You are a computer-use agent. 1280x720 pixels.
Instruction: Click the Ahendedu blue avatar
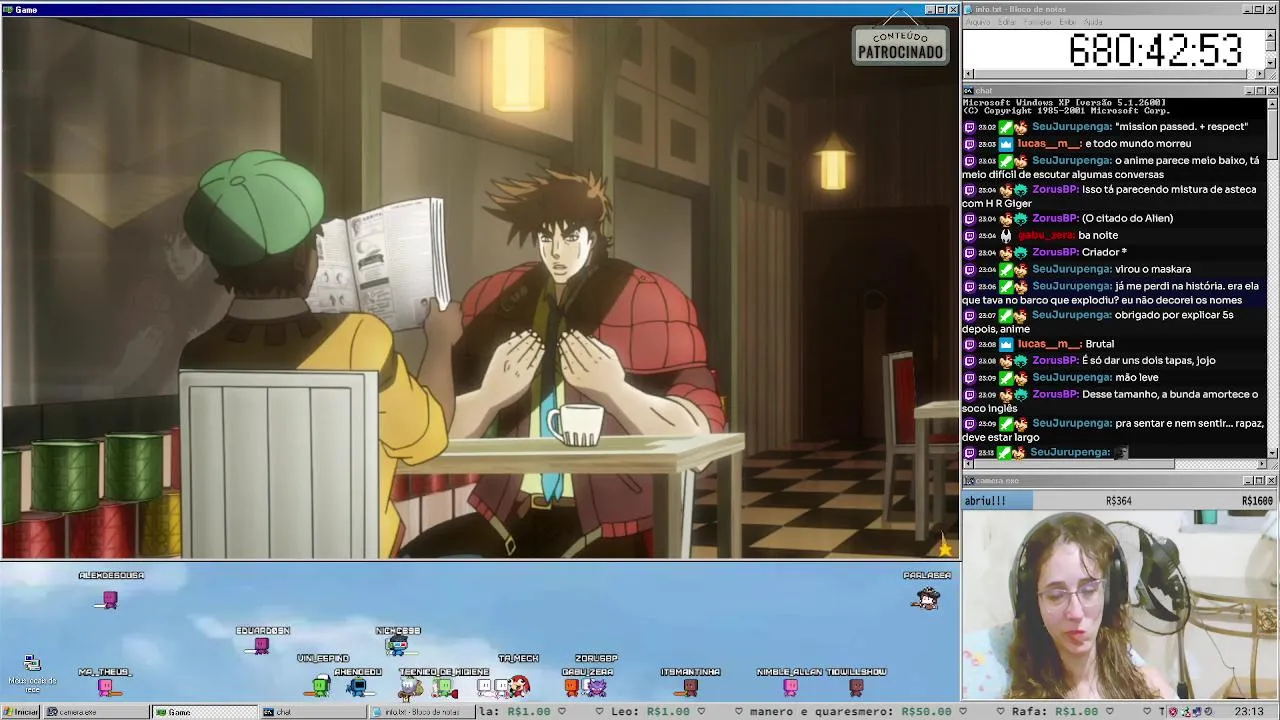point(357,687)
